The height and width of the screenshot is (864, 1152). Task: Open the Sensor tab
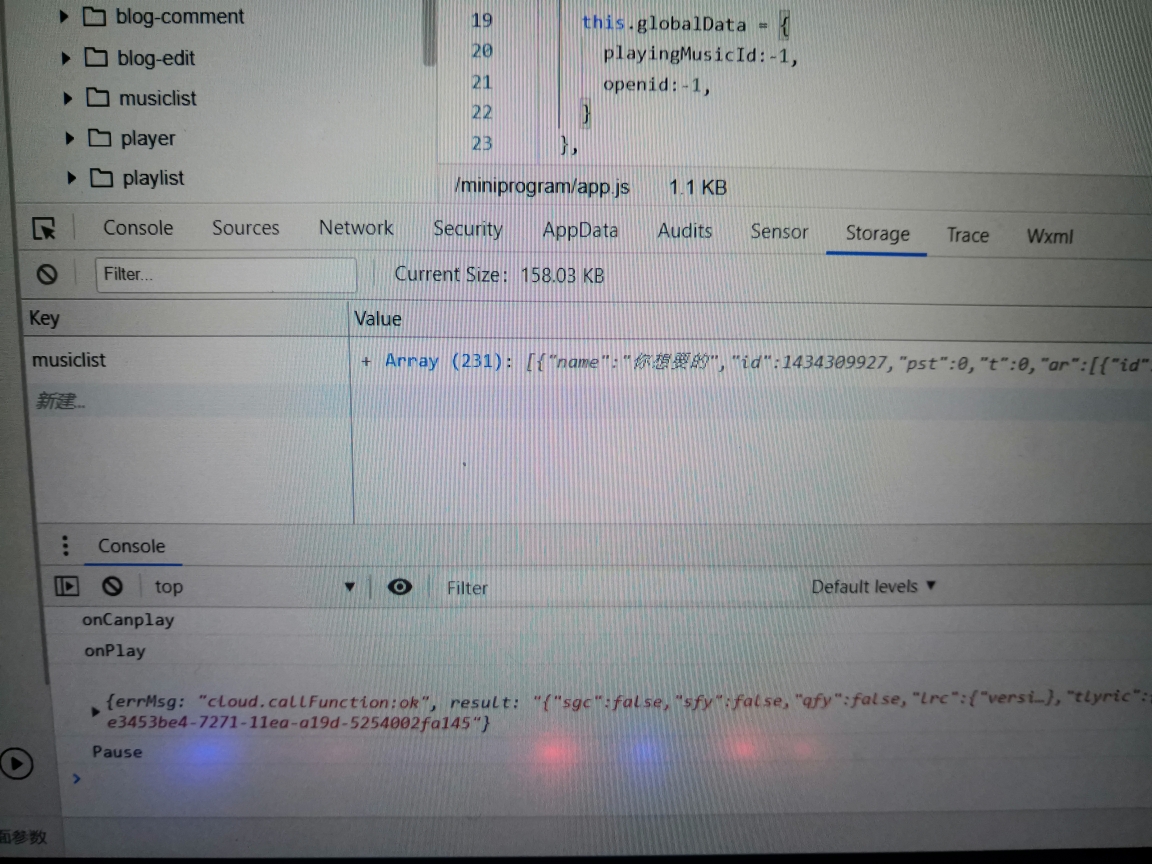(779, 231)
